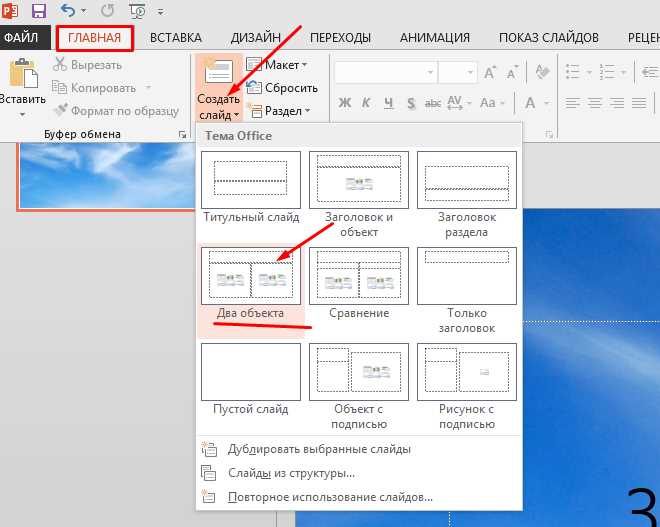Screen dimensions: 660x527
Task: Open the Создать слайд dropdown arrow
Action: point(237,115)
